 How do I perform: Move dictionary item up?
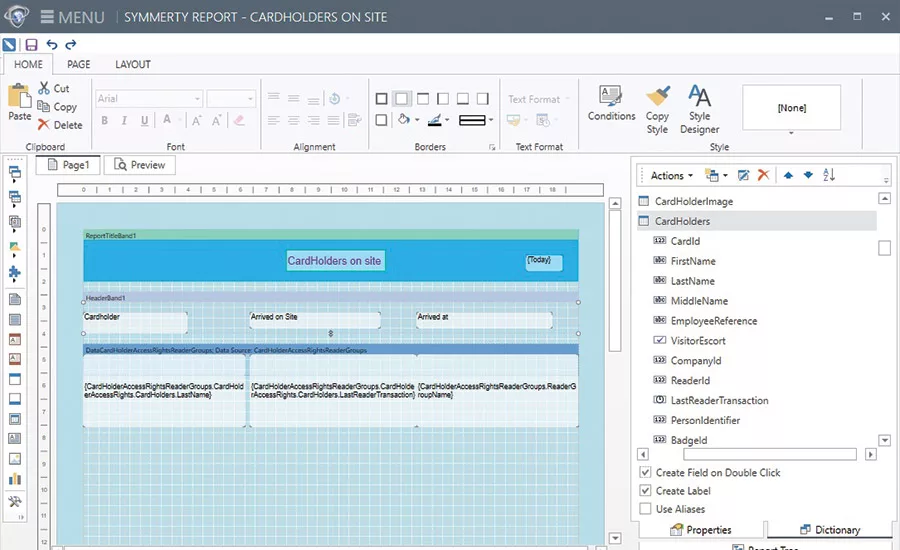point(788,175)
